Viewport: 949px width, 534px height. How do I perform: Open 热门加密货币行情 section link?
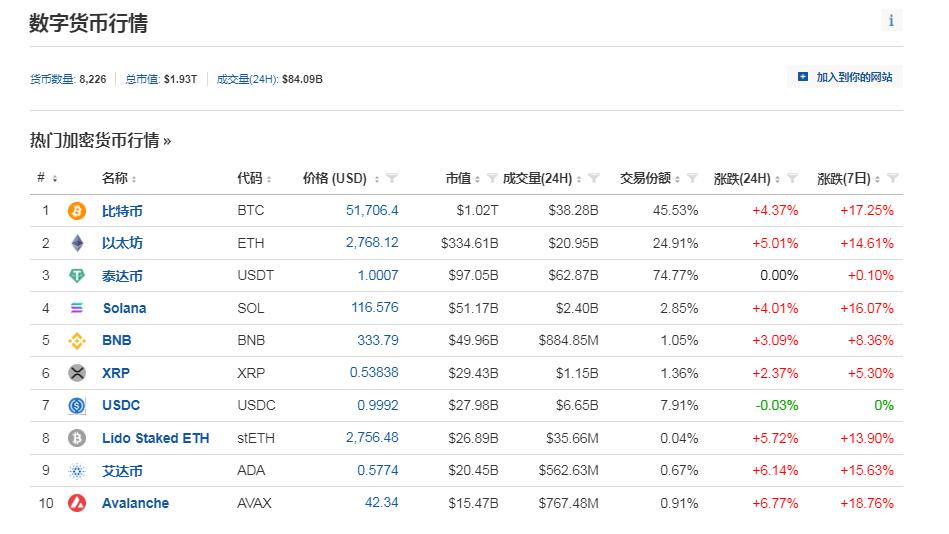tap(100, 140)
